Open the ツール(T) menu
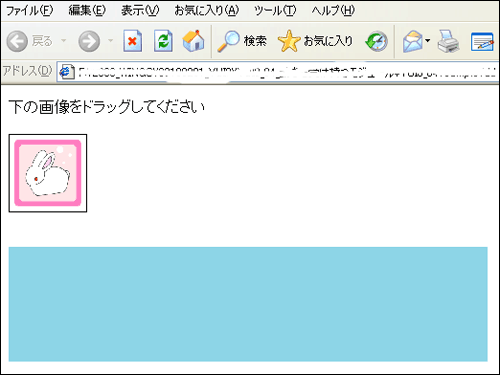Viewport: 500px width, 375px height. click(275, 11)
